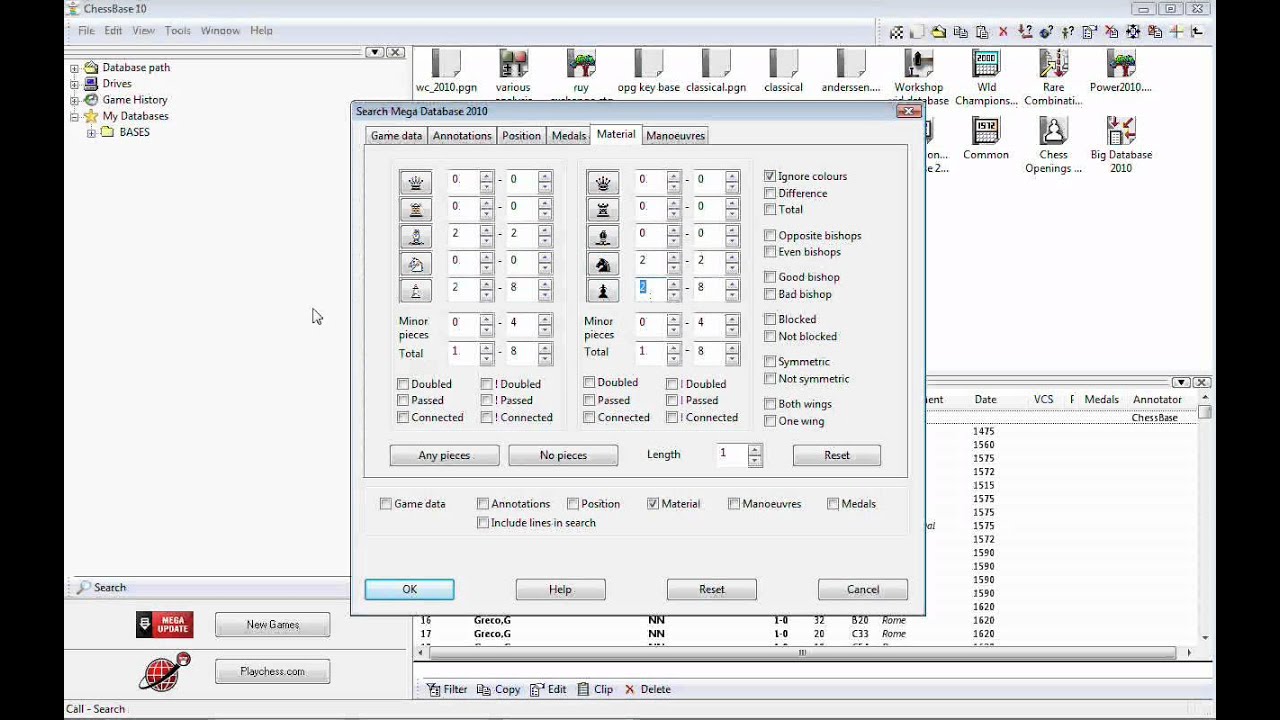The width and height of the screenshot is (1280, 720).
Task: Cancel the search dialog
Action: click(x=863, y=589)
